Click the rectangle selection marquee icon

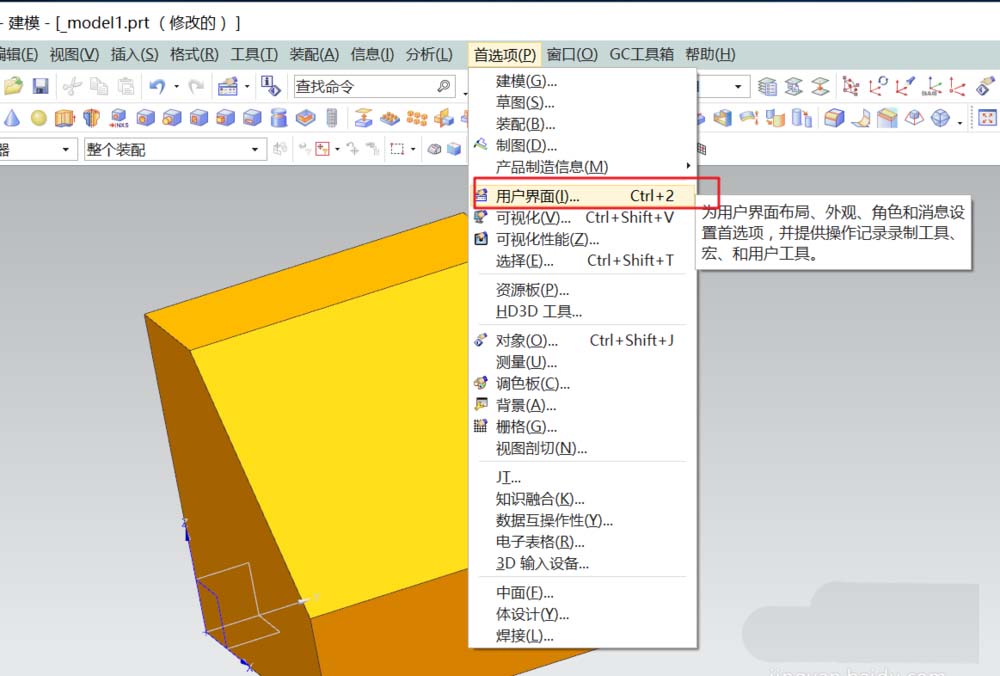397,149
